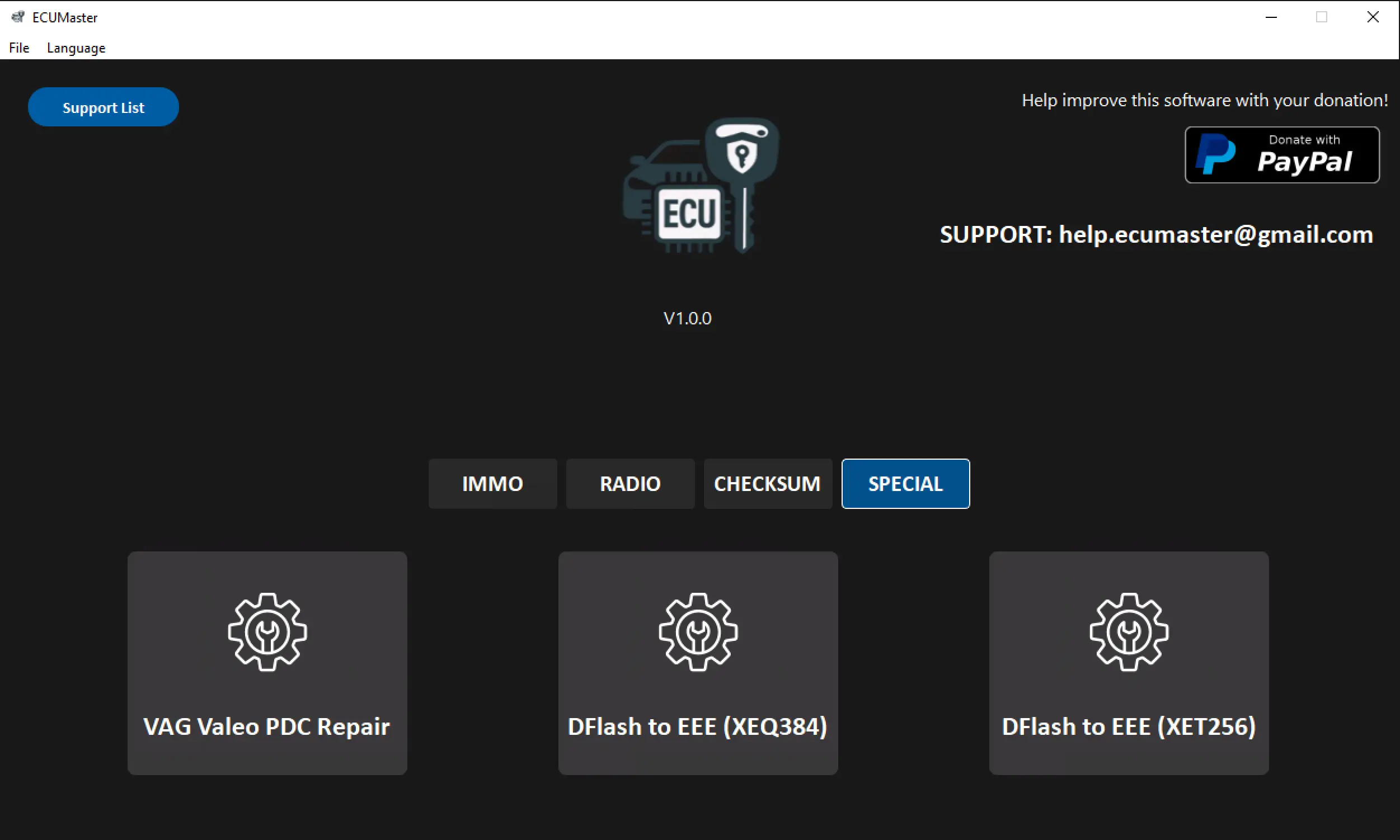This screenshot has height=840, width=1400.
Task: Open the Language menu
Action: pyautogui.click(x=76, y=48)
